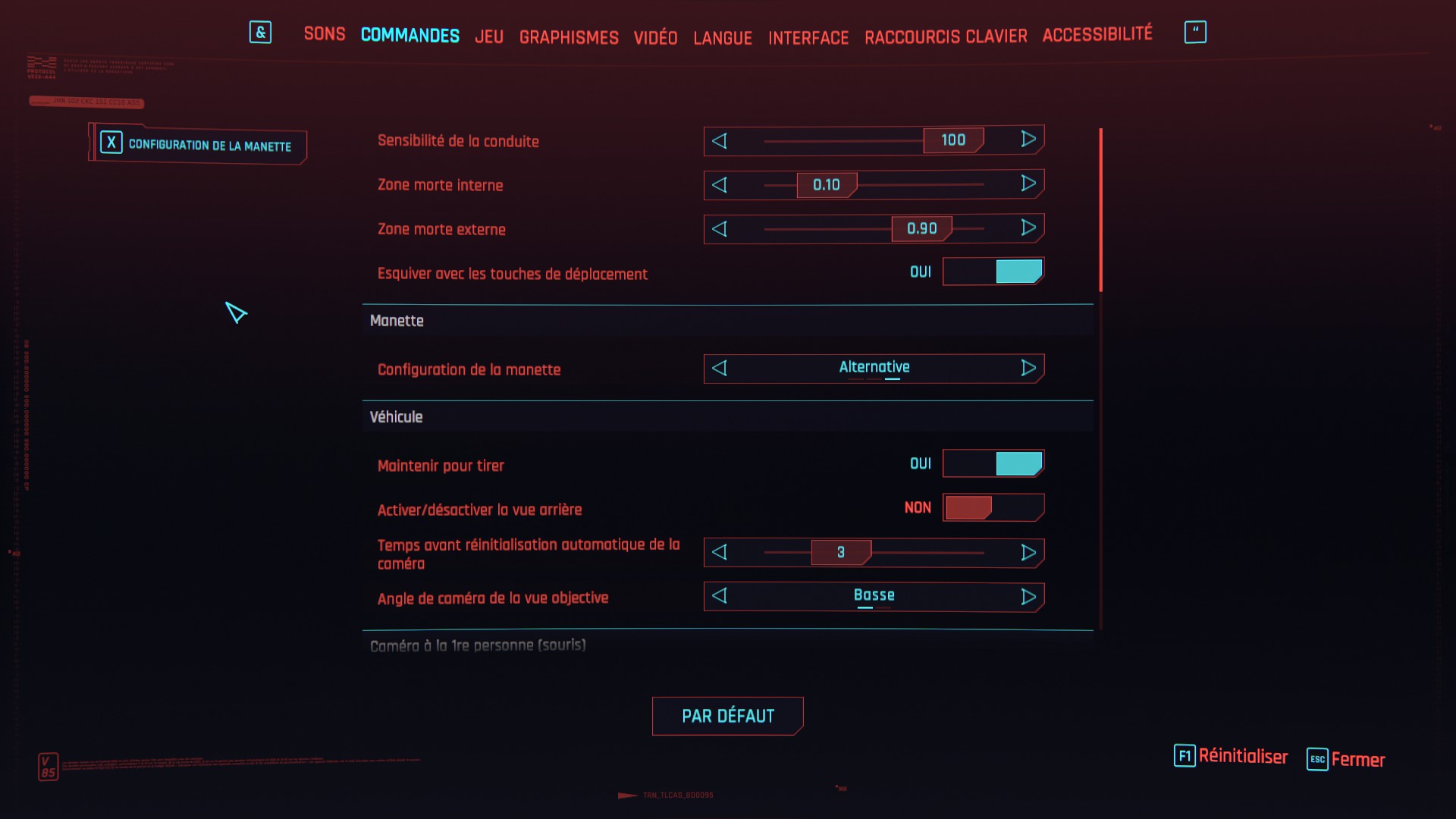Screen dimensions: 1456x819
Task: Click the left tab-navigation key icon (&)
Action: pos(260,33)
